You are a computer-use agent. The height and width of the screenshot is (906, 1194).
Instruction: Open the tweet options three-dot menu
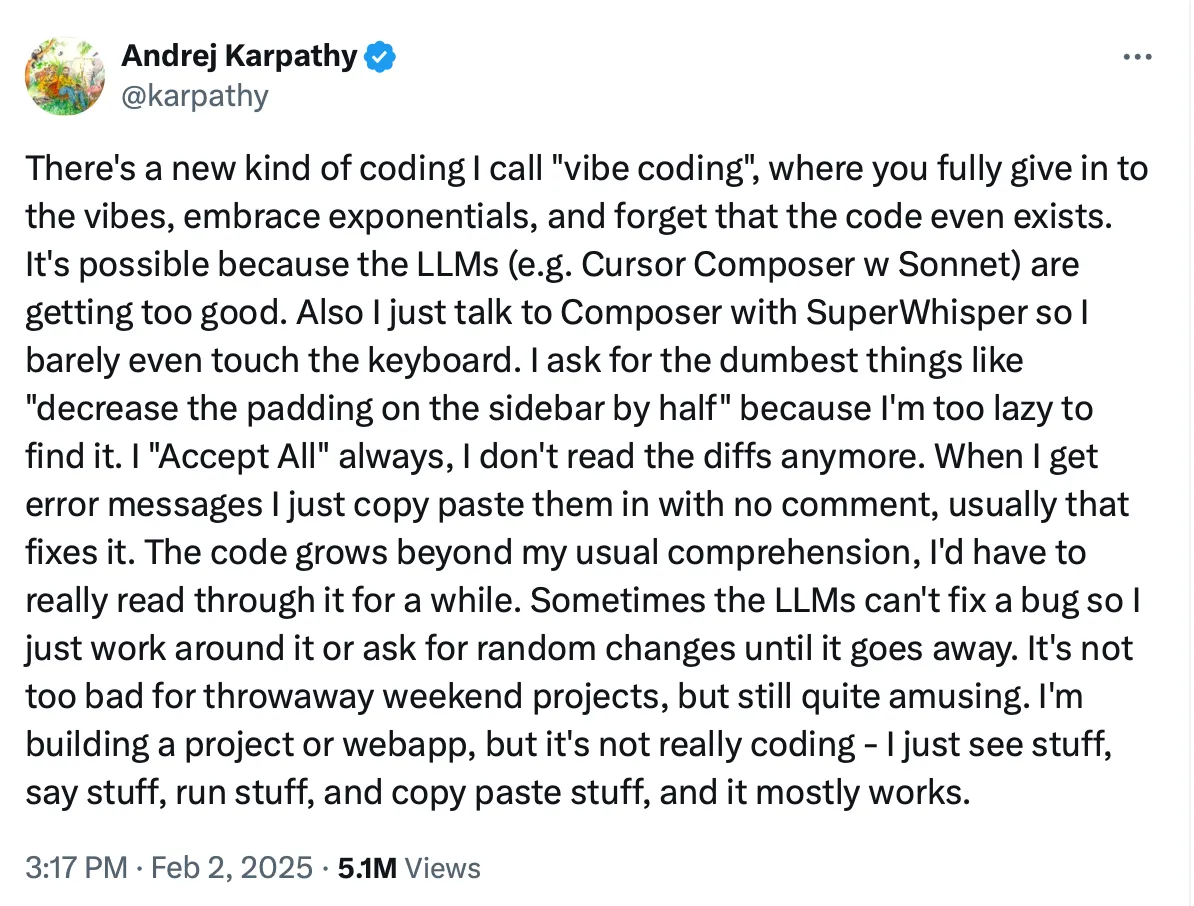click(1138, 57)
